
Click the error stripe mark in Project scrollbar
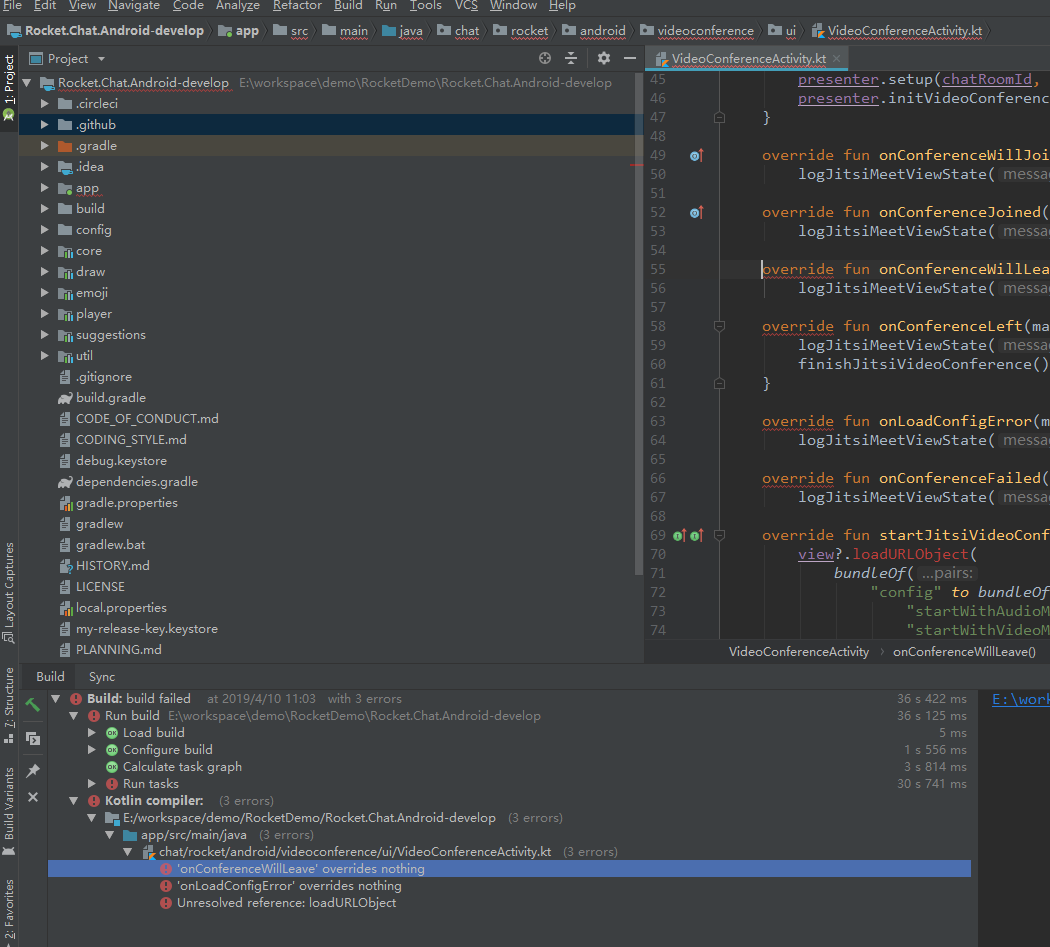[637, 165]
